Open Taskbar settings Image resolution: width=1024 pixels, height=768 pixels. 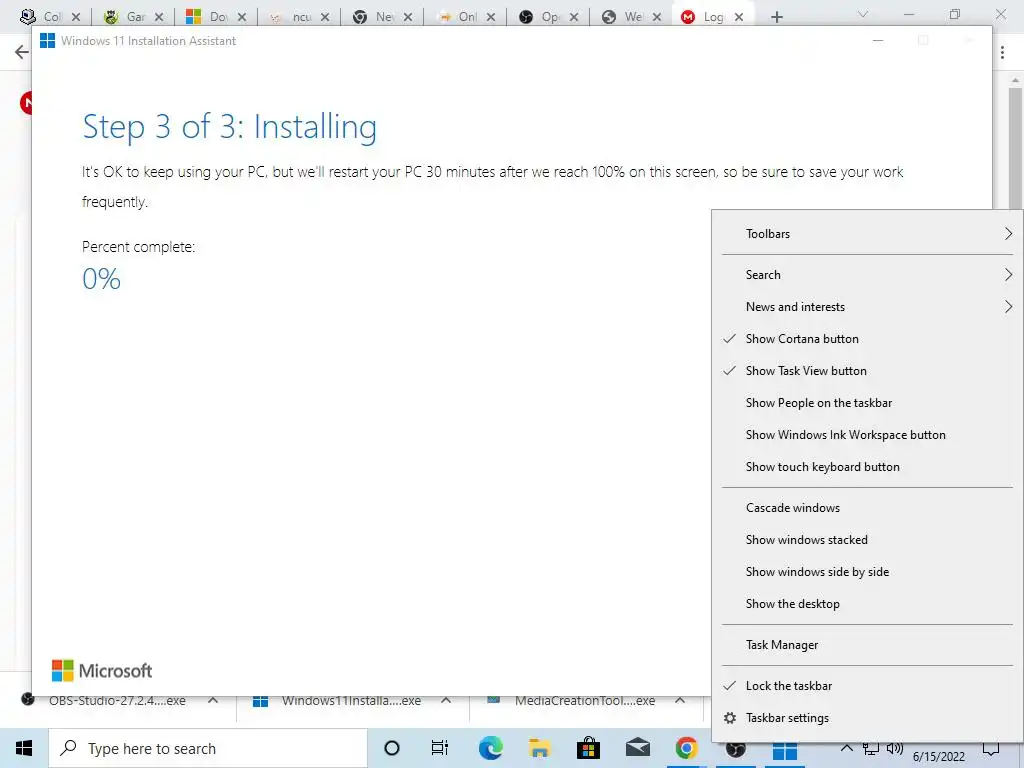(x=867, y=718)
